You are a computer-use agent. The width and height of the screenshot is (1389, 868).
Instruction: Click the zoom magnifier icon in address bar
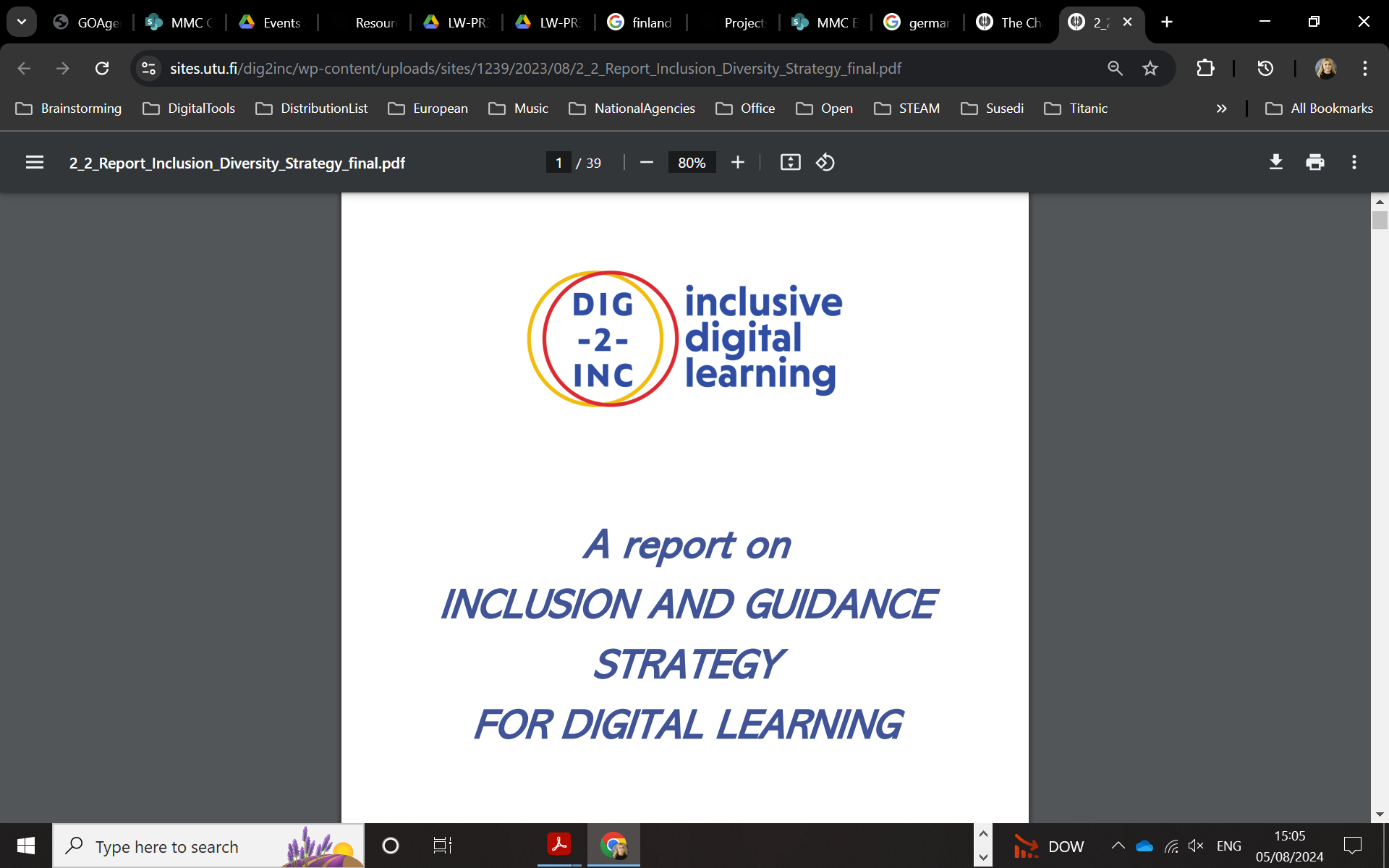tap(1115, 68)
